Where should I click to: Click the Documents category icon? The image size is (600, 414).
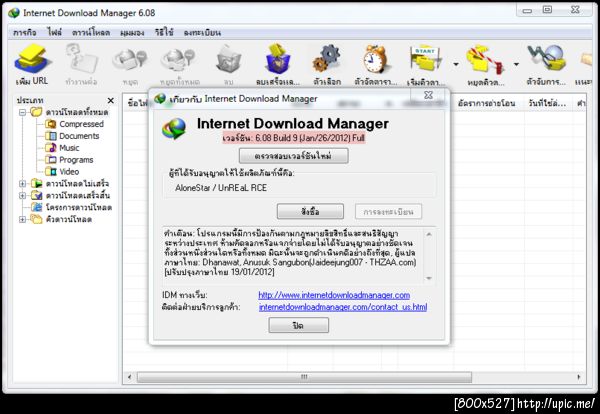click(x=51, y=136)
